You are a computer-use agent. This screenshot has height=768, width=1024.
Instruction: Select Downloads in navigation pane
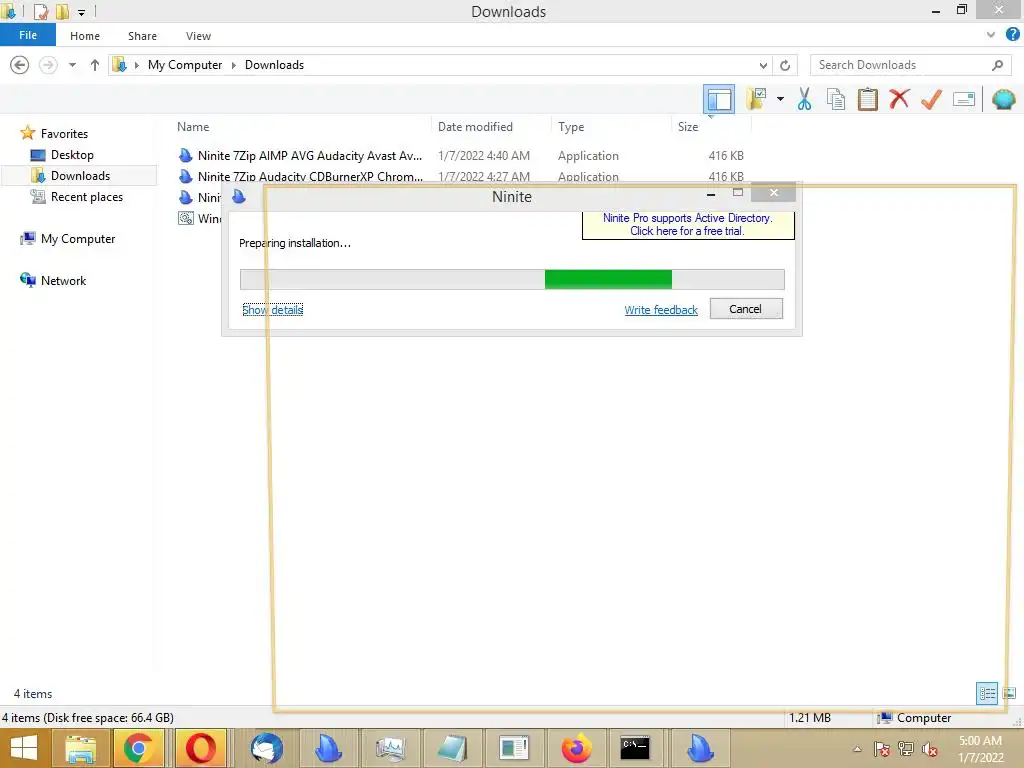(x=80, y=176)
